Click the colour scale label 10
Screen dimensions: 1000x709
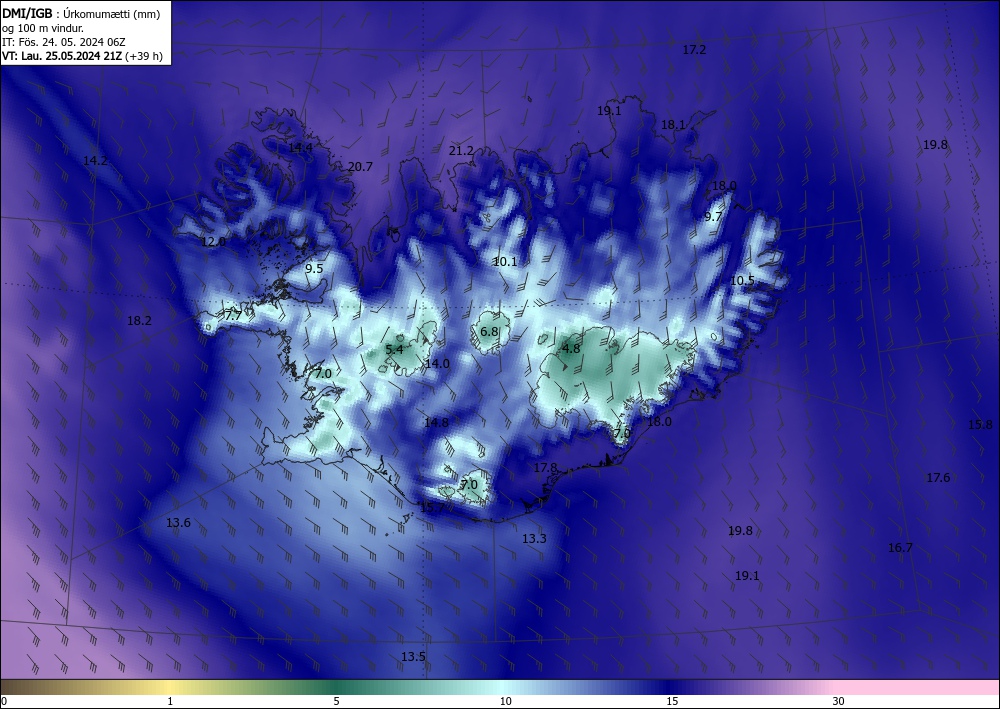point(506,701)
